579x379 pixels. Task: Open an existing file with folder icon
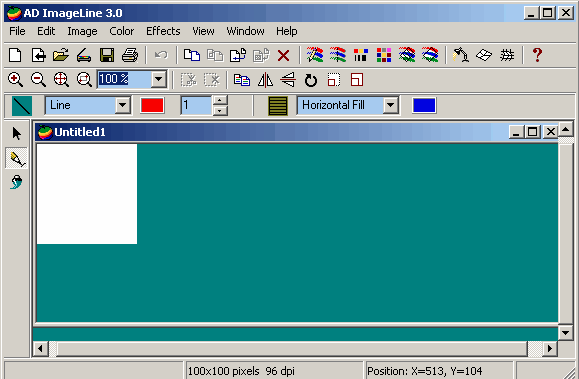point(61,55)
